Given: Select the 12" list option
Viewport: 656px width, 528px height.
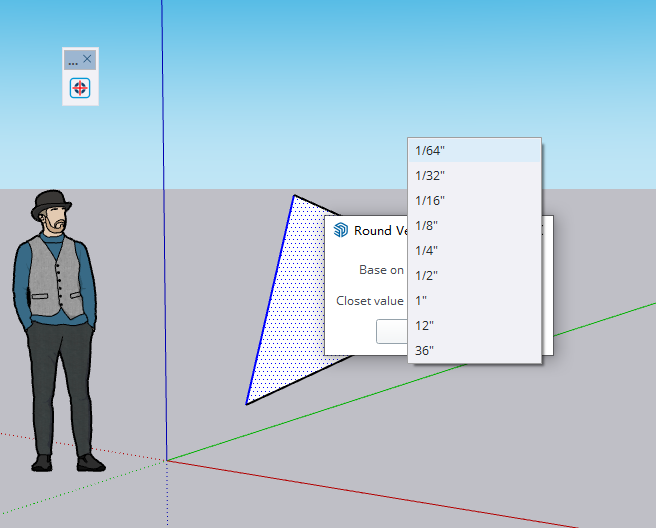Looking at the screenshot, I should 474,326.
